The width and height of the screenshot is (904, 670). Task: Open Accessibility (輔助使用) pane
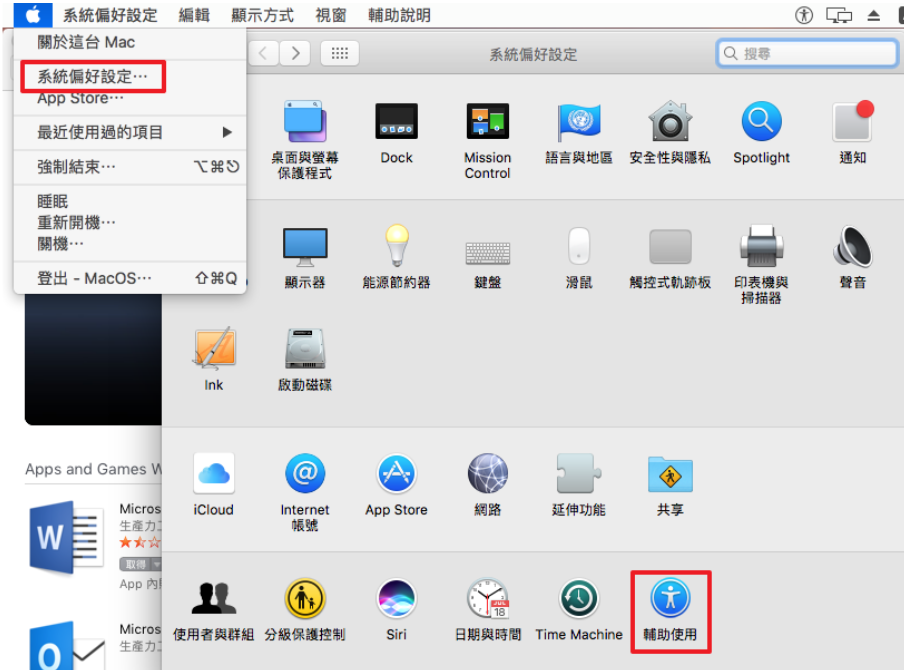point(670,611)
